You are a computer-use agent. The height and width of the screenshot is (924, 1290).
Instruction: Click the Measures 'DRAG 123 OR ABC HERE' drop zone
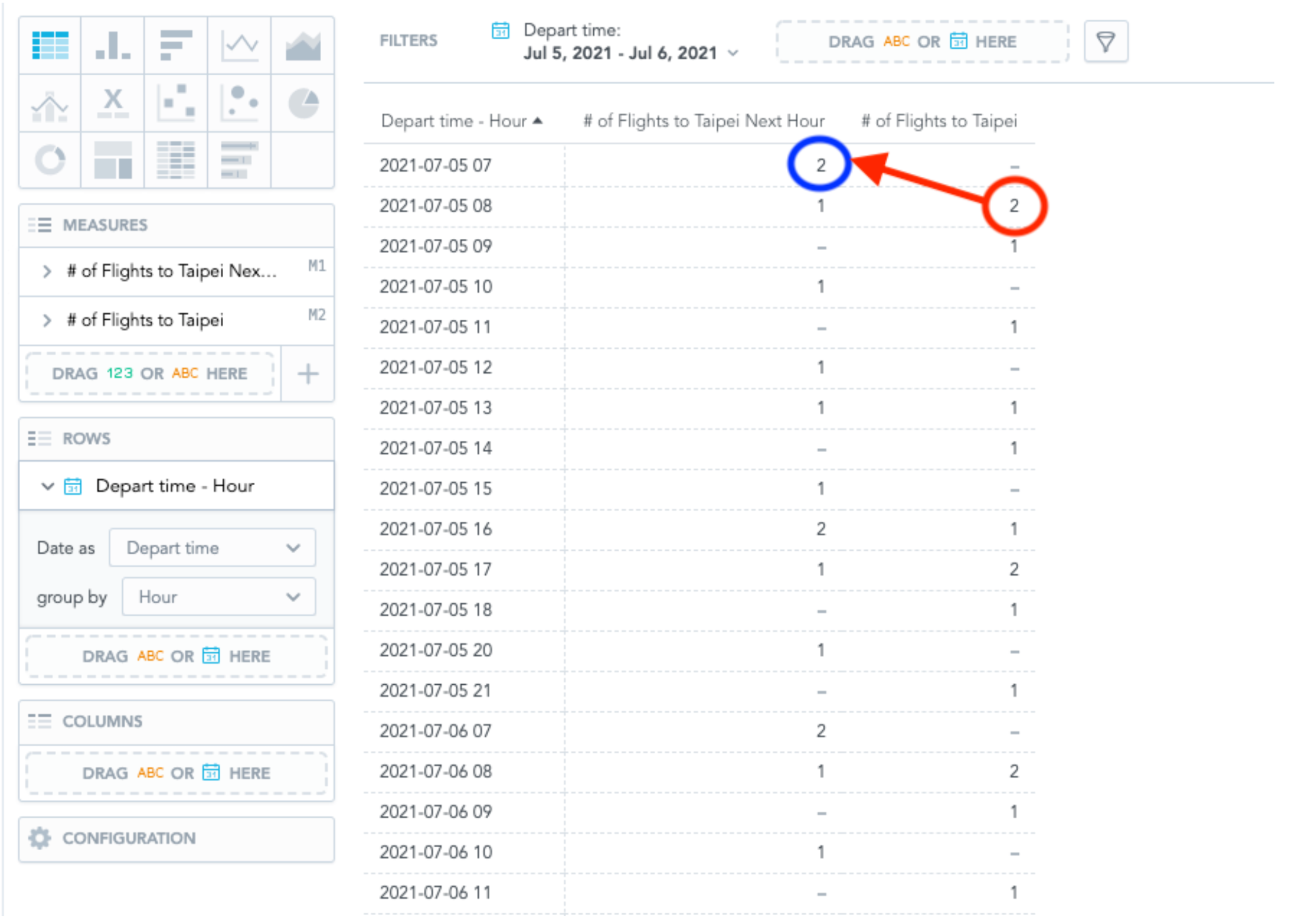point(150,374)
